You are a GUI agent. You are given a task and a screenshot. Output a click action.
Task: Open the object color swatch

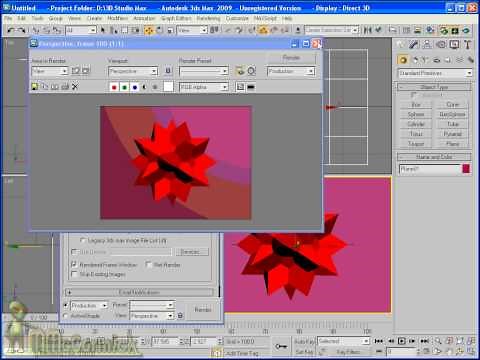tap(466, 169)
